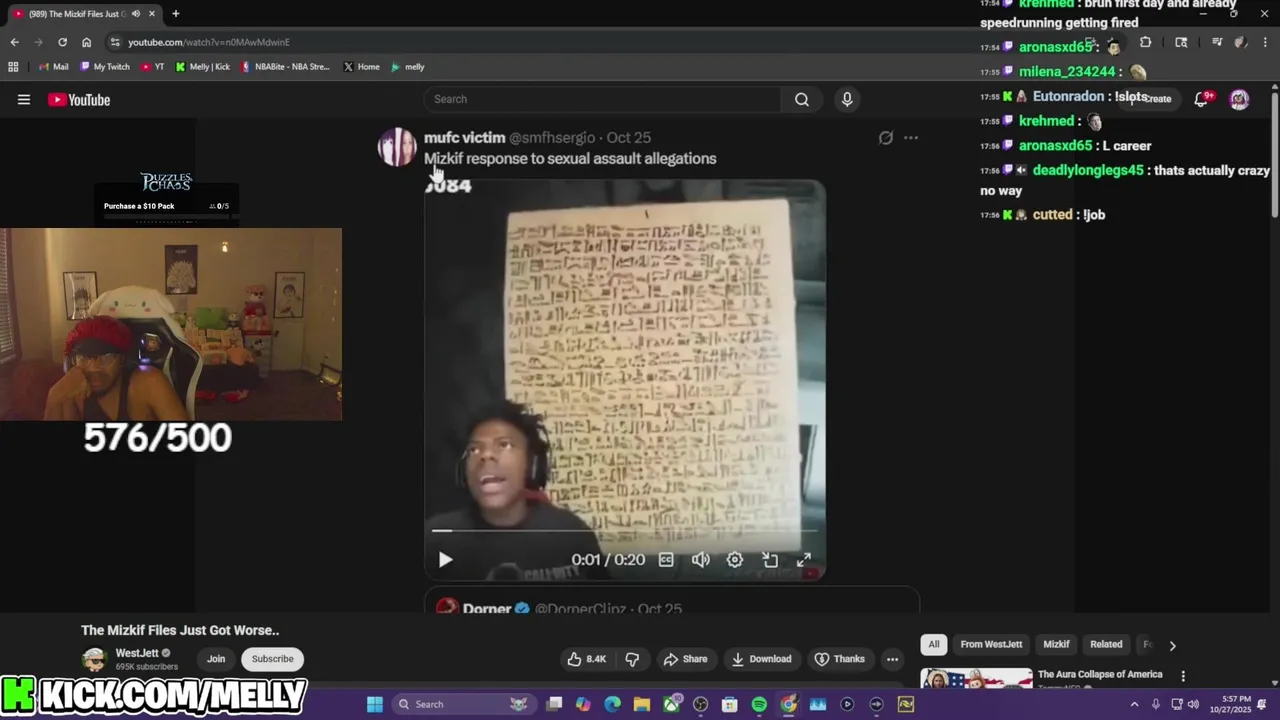Open Spotify from the taskbar
The height and width of the screenshot is (720, 1280).
pyautogui.click(x=759, y=704)
